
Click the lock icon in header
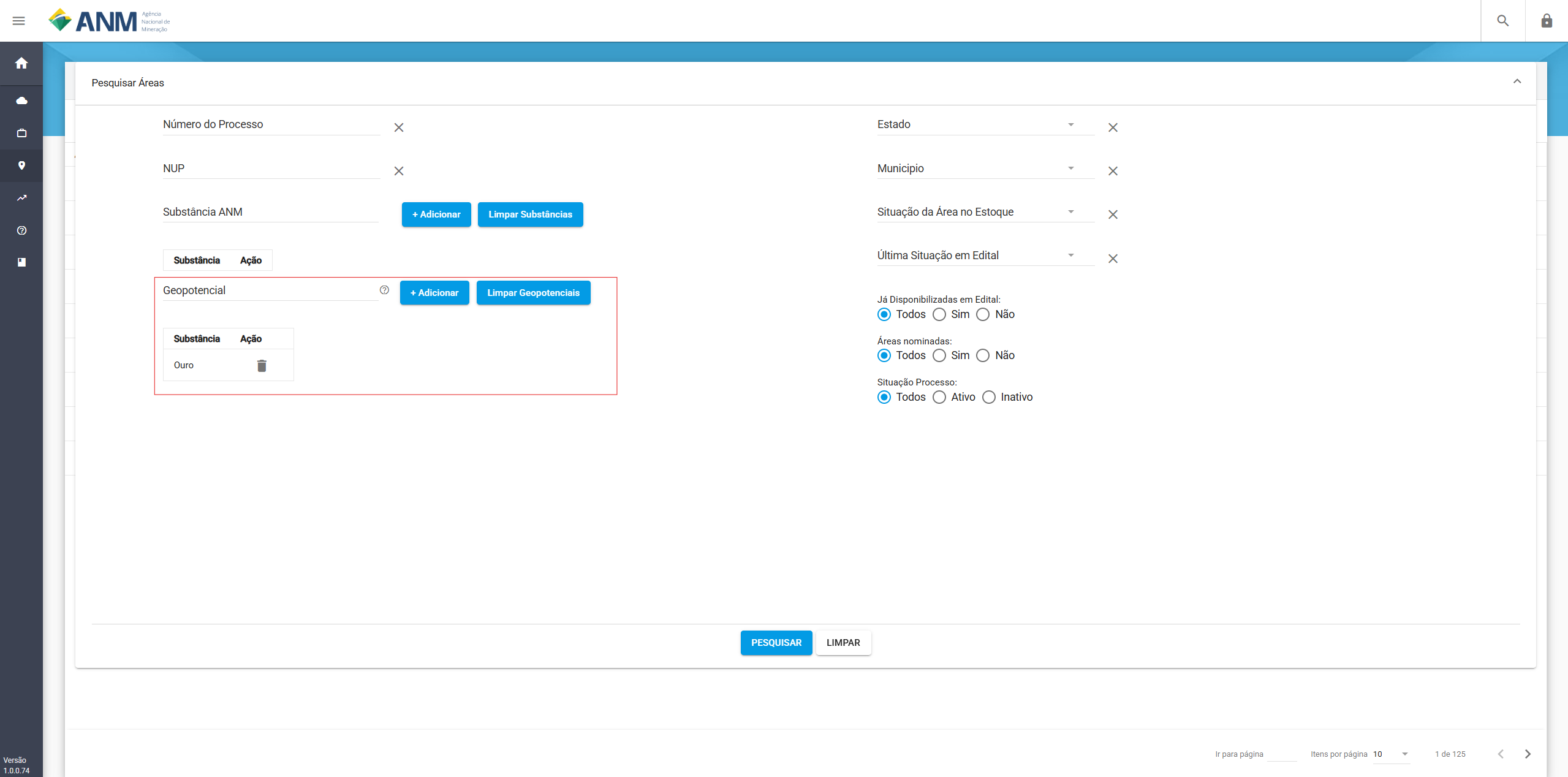click(1547, 21)
